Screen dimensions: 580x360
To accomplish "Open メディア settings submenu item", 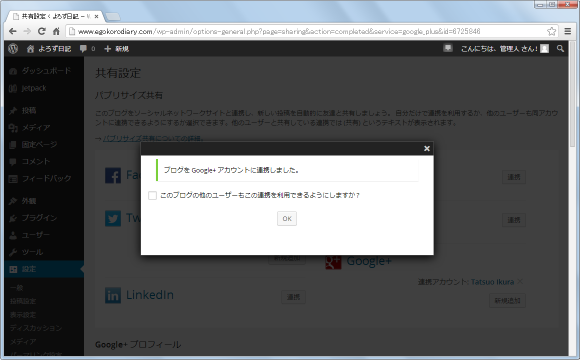I will click(23, 341).
